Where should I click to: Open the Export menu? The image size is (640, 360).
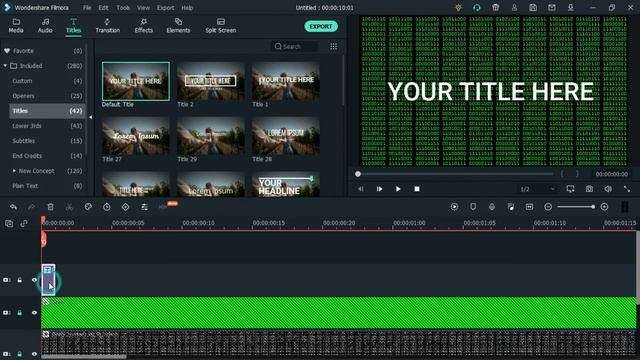tap(165, 8)
